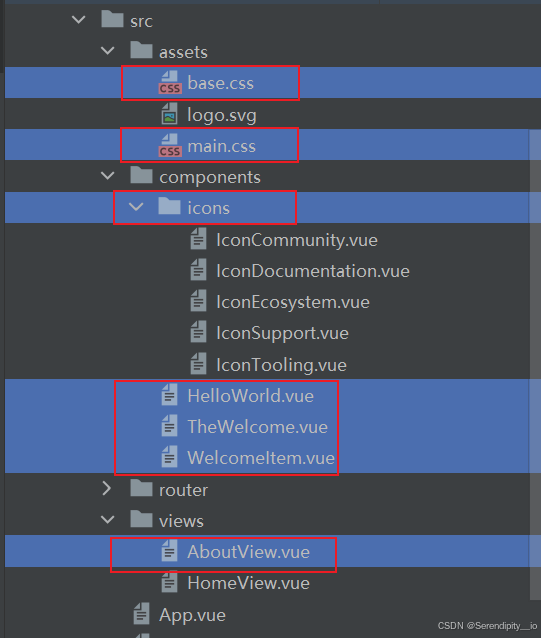Select the components folder label
Screen dimensions: 541x638
209,177
